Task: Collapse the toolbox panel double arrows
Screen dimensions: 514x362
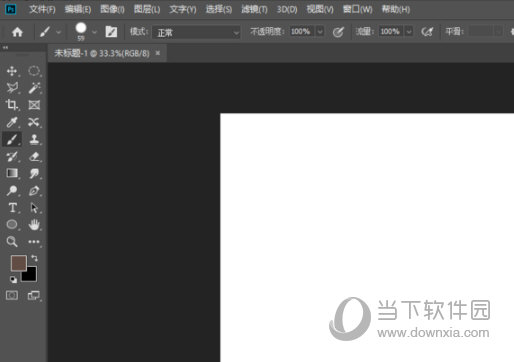Action: 5,48
